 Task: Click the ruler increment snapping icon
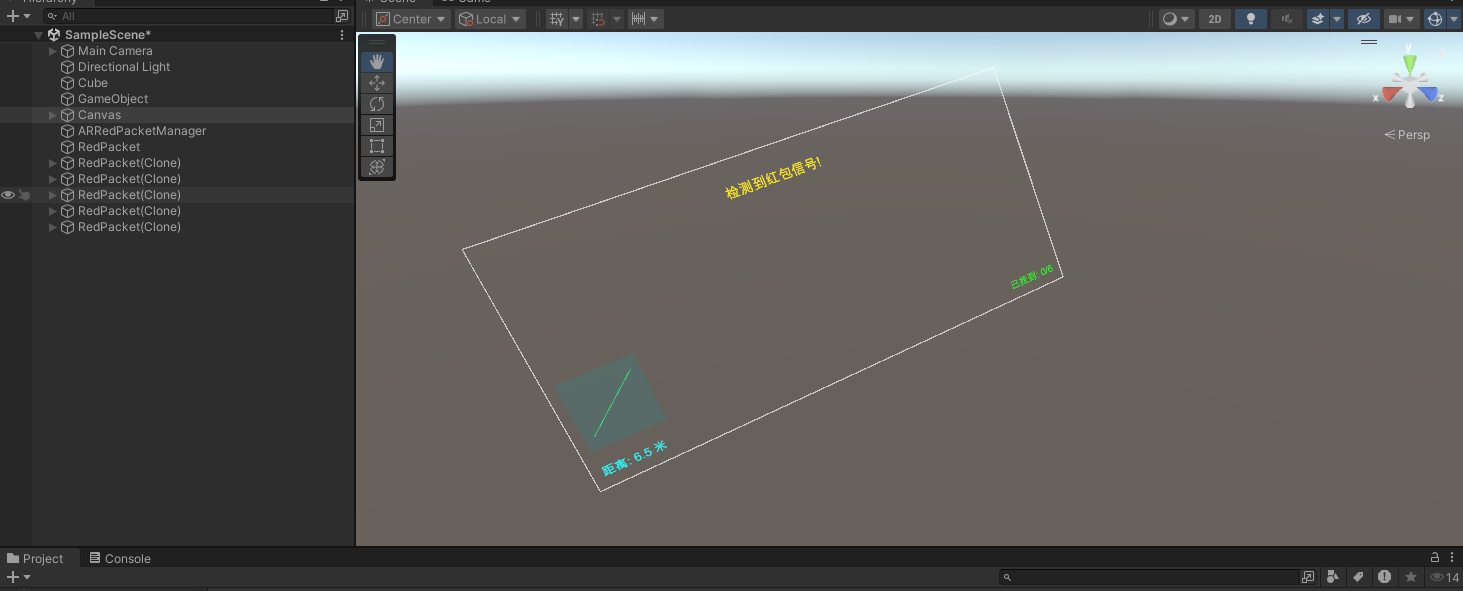pyautogui.click(x=638, y=19)
